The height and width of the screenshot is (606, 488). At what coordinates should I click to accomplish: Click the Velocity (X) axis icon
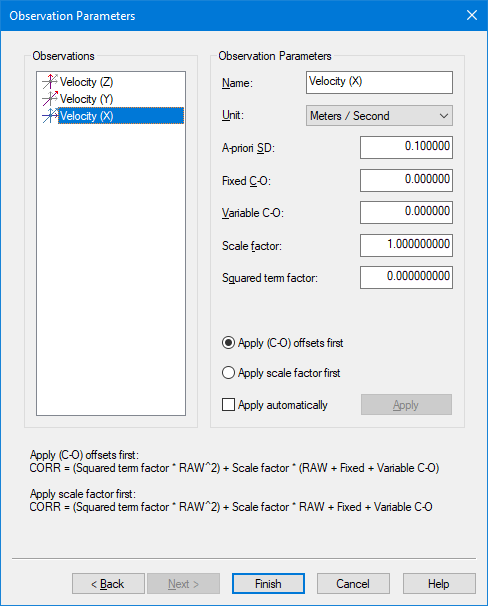pos(50,116)
